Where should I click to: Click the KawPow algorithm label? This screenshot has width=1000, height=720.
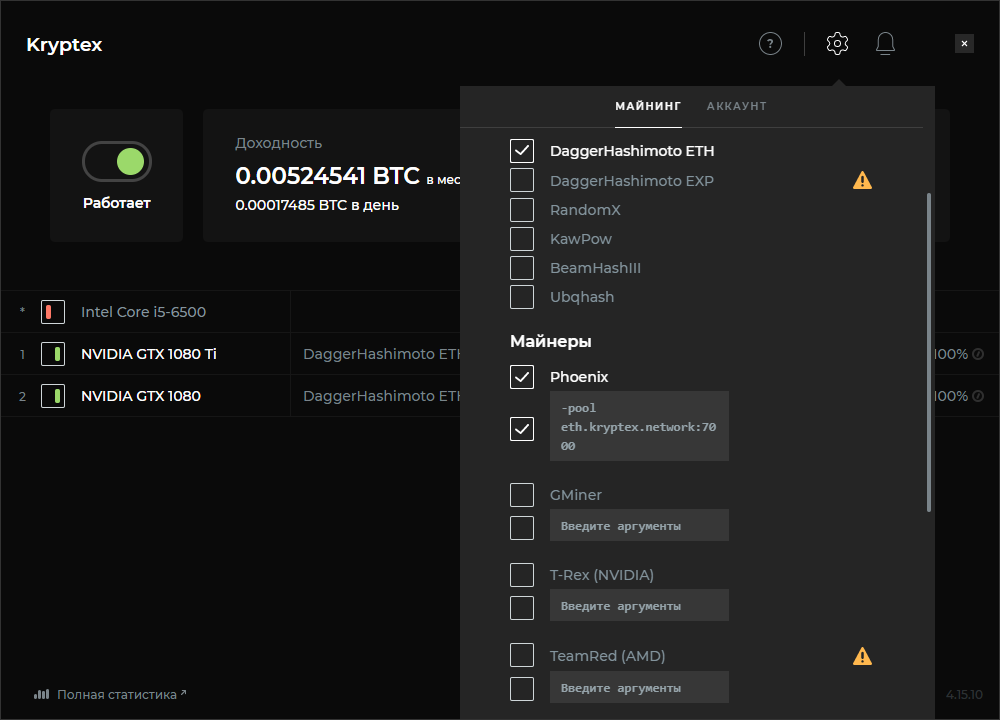click(x=581, y=239)
